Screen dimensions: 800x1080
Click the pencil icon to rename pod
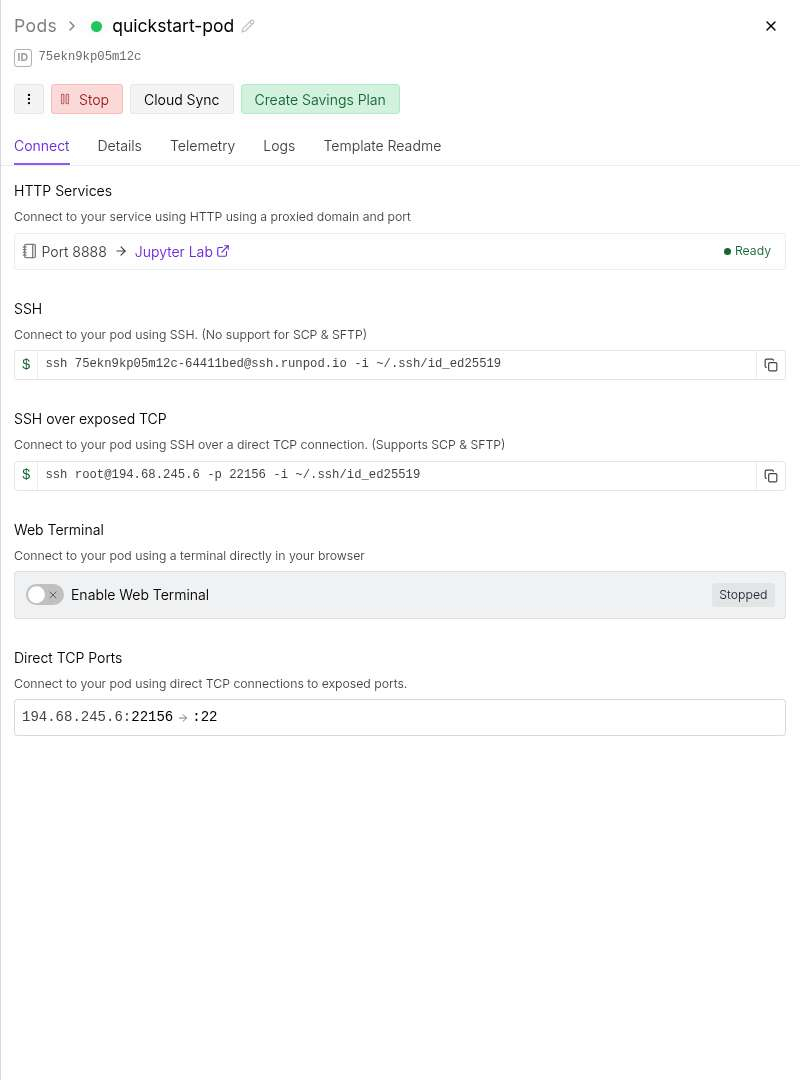pyautogui.click(x=248, y=26)
